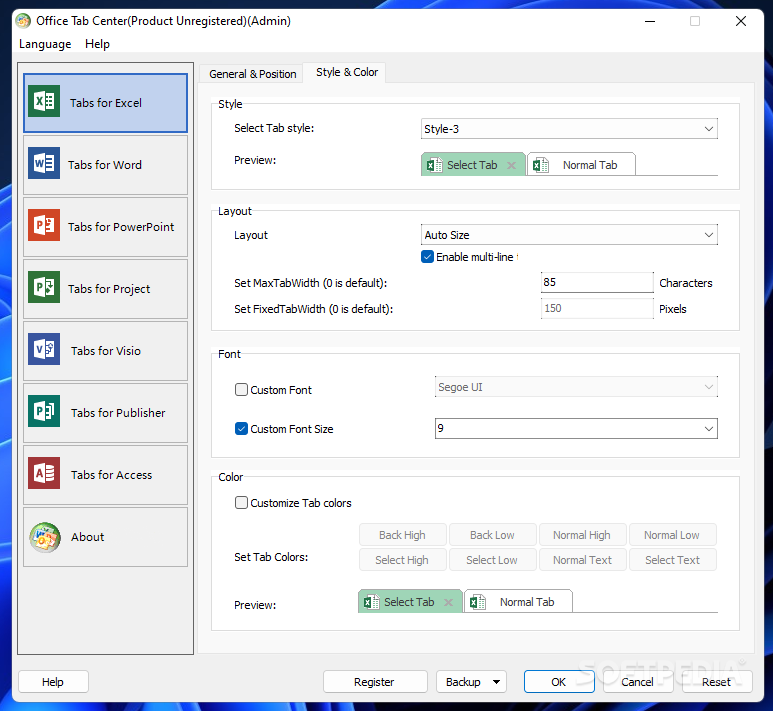Click the Help button at bottom left
773x711 pixels.
pyautogui.click(x=53, y=681)
